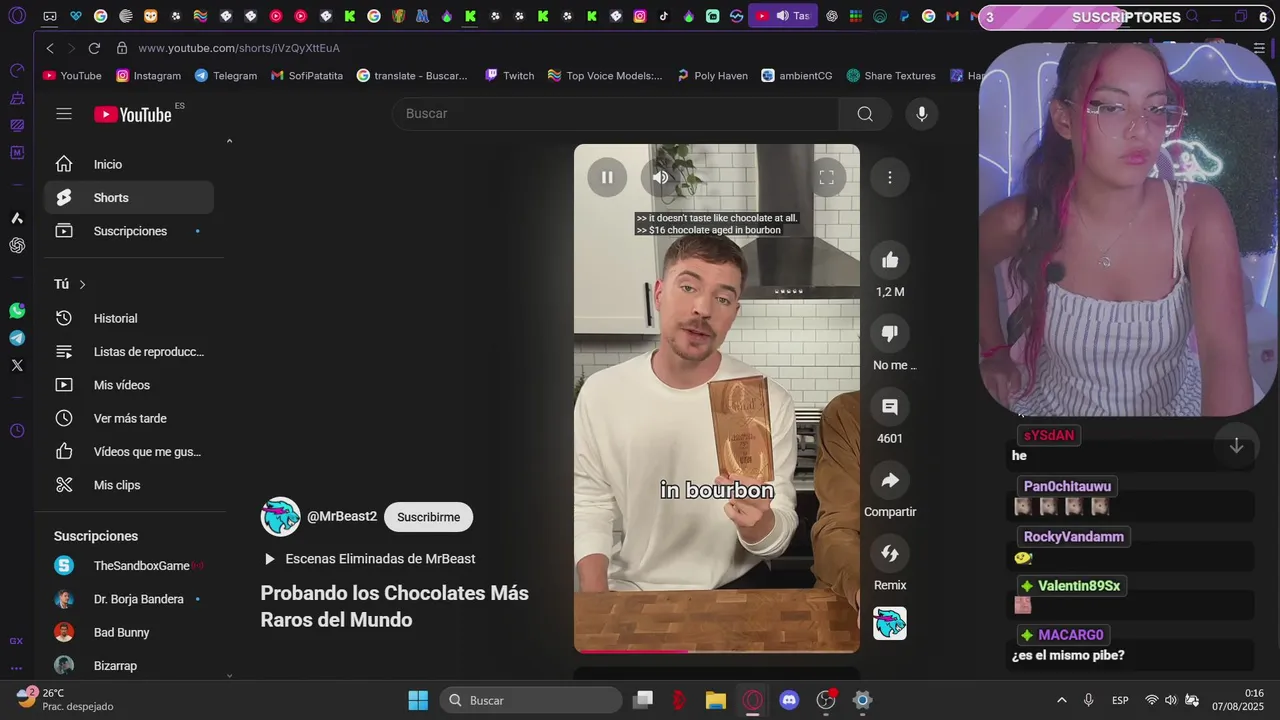The height and width of the screenshot is (720, 1280).
Task: Open the comments showing 4601
Action: pyautogui.click(x=889, y=407)
